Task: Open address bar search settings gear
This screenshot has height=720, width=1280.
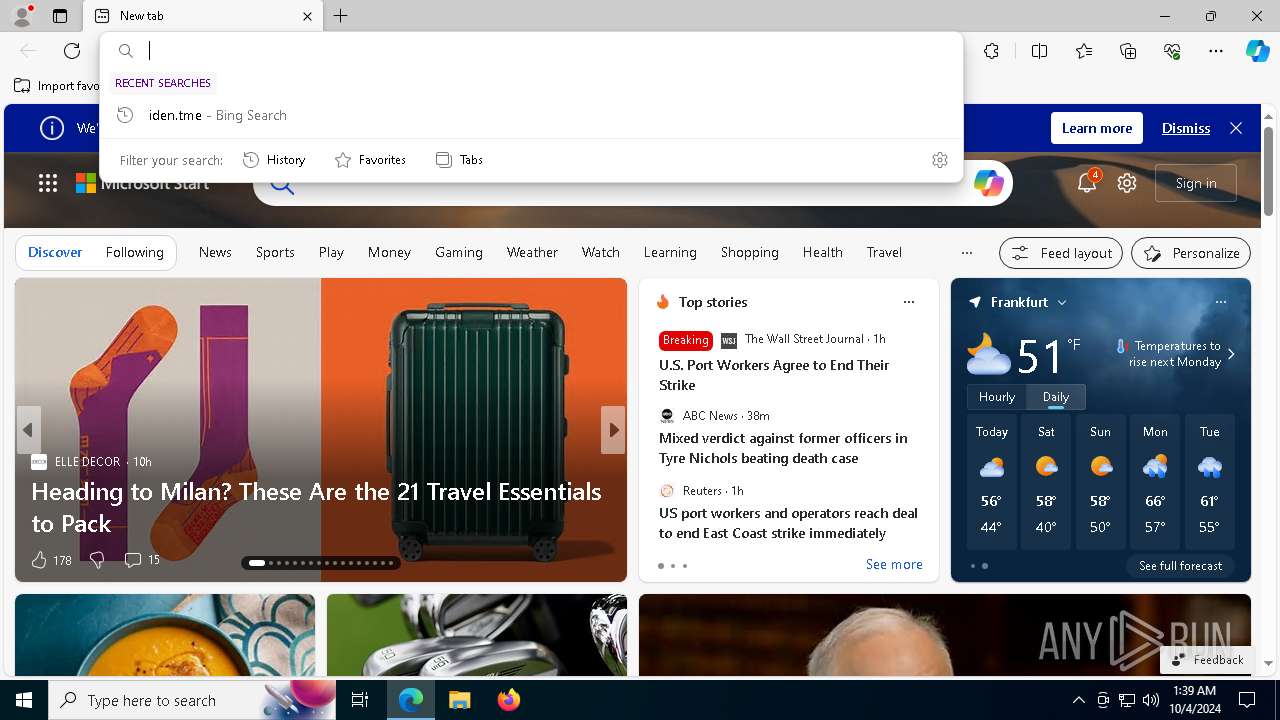Action: coord(940,160)
